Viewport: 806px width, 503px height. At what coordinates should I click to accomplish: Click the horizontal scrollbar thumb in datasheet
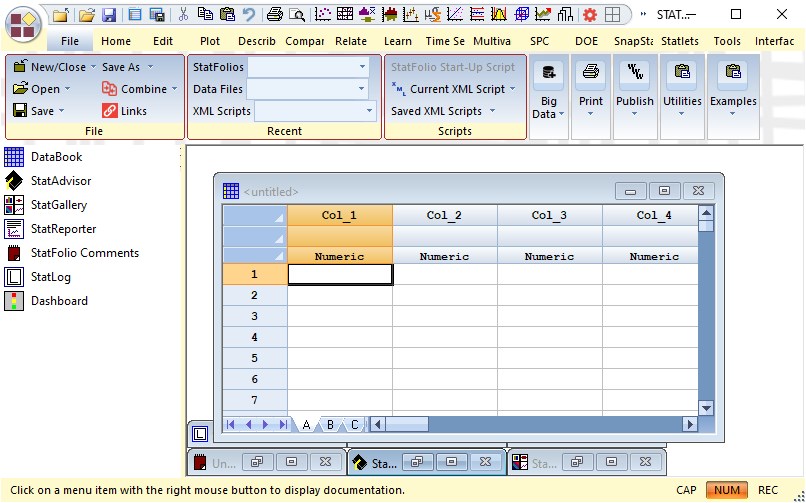(x=407, y=424)
